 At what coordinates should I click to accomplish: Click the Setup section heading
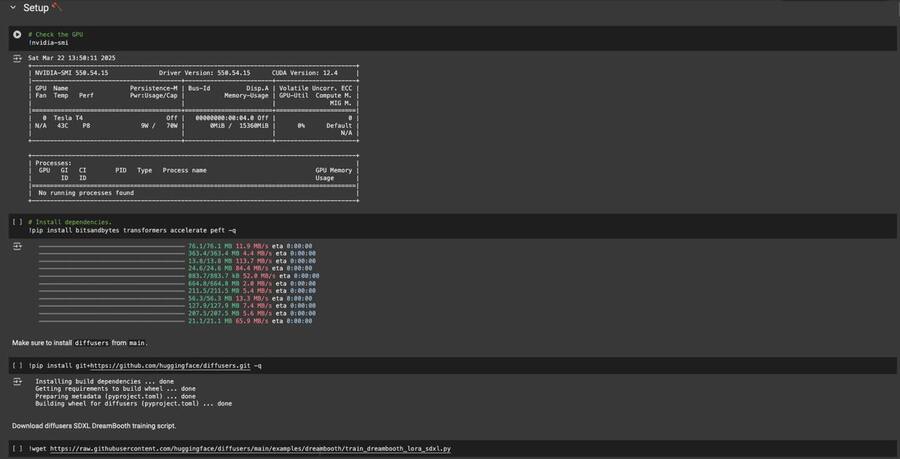pyautogui.click(x=36, y=7)
